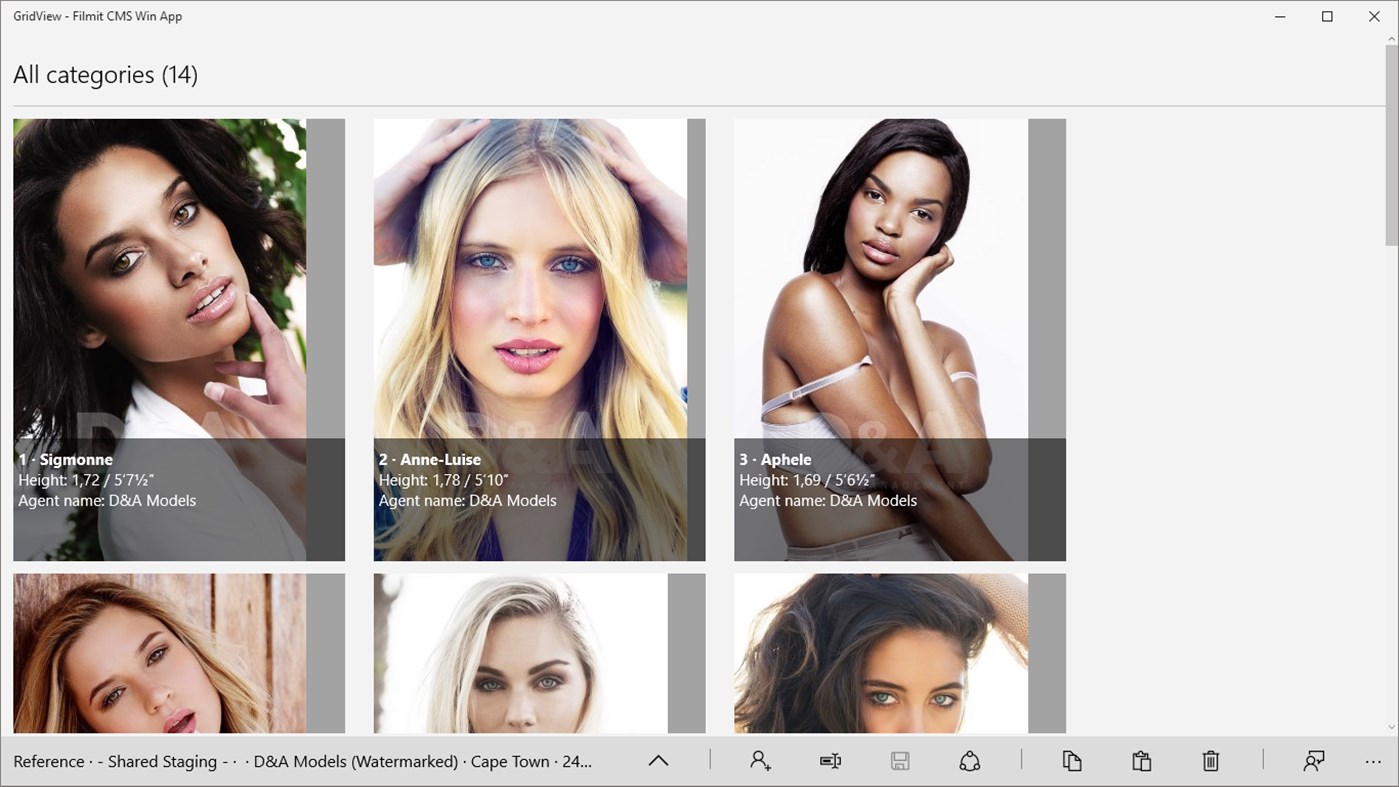Click the share icon with three circles

pyautogui.click(x=970, y=761)
